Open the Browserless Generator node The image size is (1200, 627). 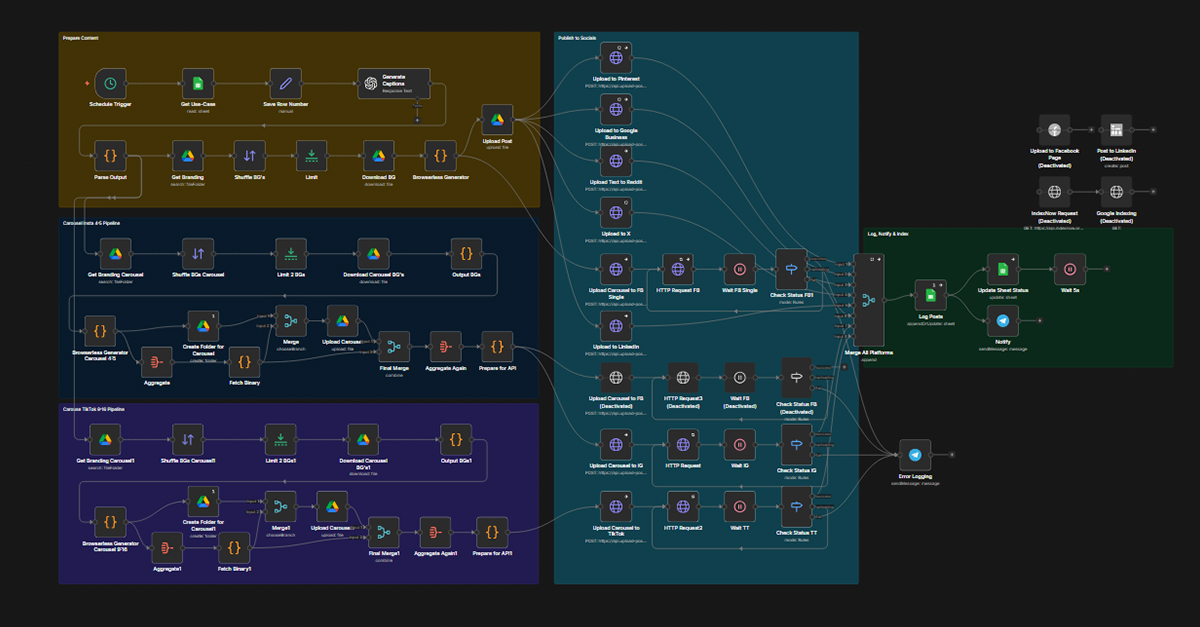[441, 155]
